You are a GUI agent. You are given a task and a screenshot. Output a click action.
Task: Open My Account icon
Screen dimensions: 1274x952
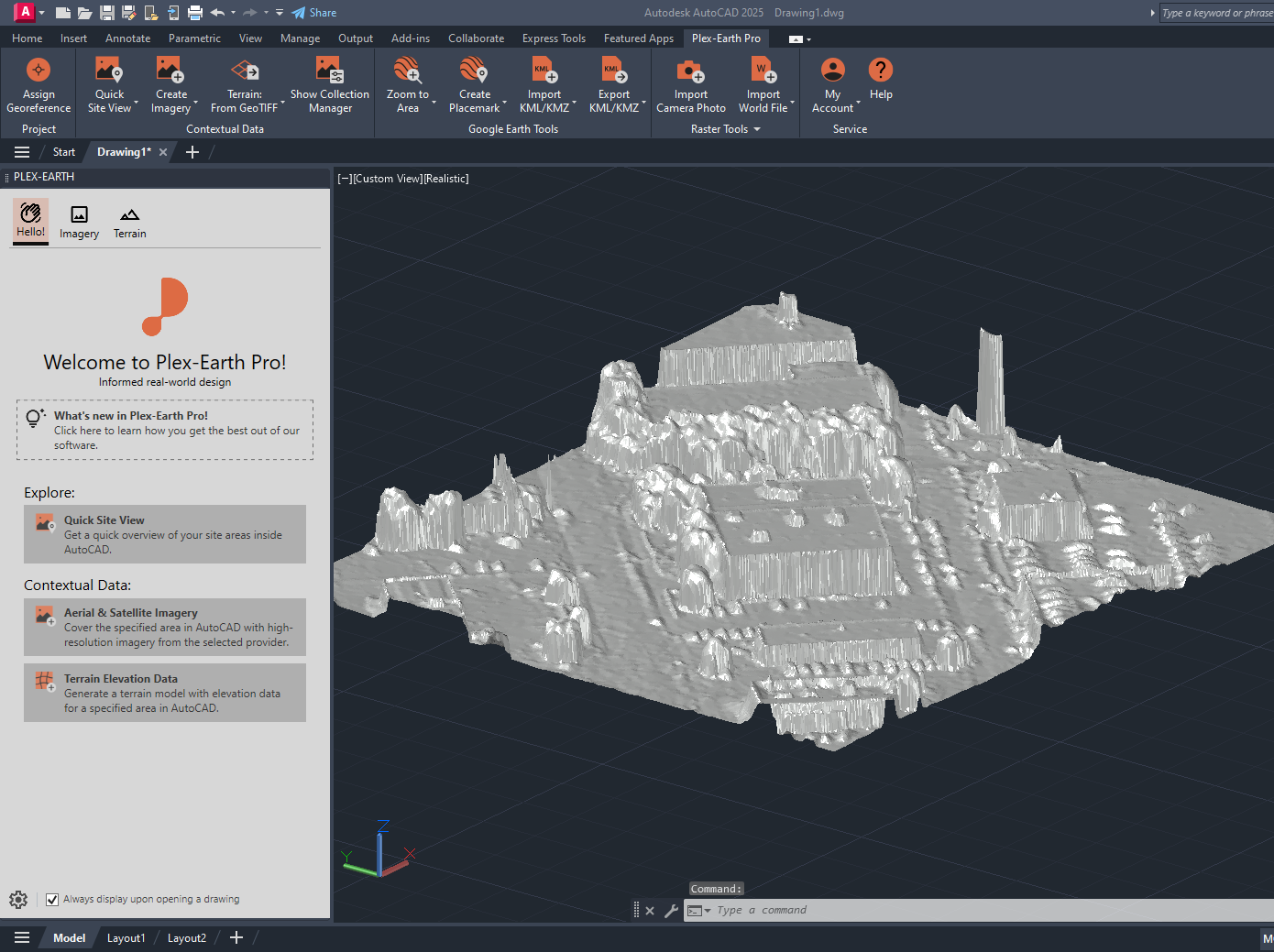coord(832,71)
